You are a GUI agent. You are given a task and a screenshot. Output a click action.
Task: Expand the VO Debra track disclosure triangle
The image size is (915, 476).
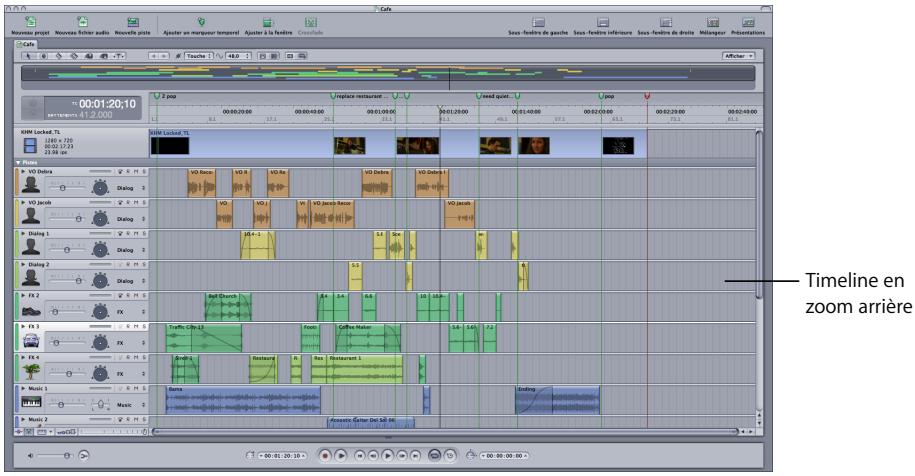(x=23, y=172)
